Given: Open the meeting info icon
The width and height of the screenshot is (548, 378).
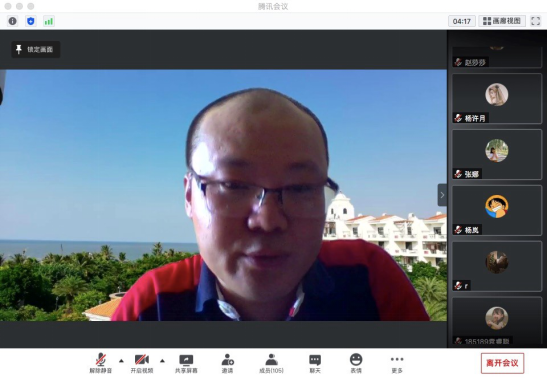Looking at the screenshot, I should (13, 21).
